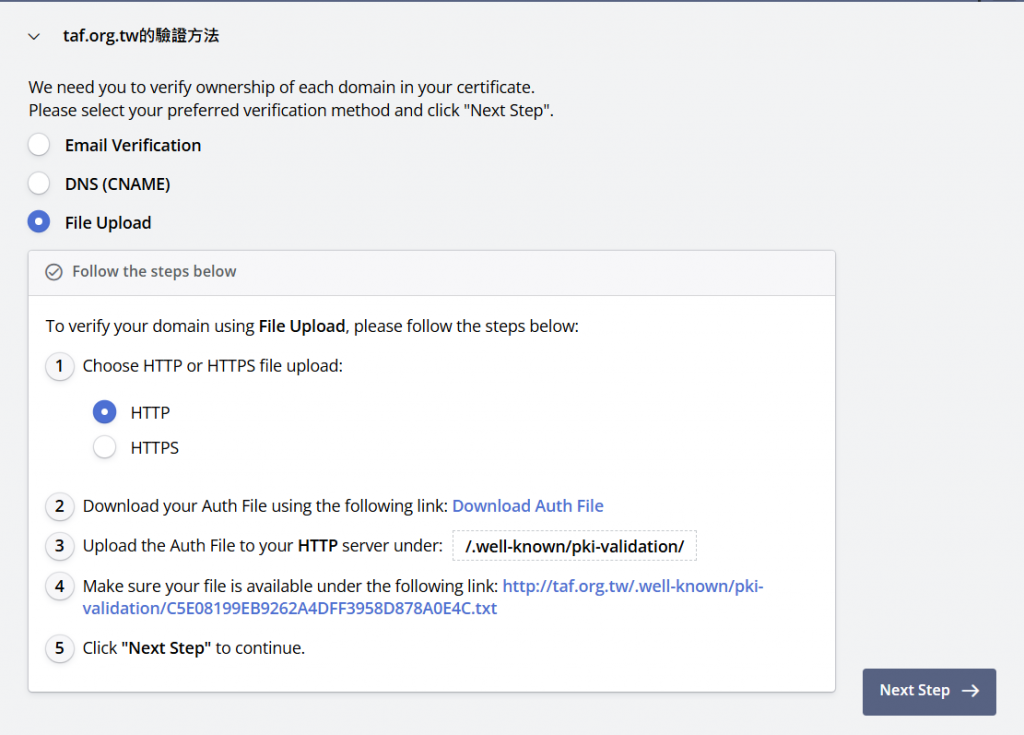Click the step 3 number badge
The height and width of the screenshot is (735, 1024).
tap(60, 546)
